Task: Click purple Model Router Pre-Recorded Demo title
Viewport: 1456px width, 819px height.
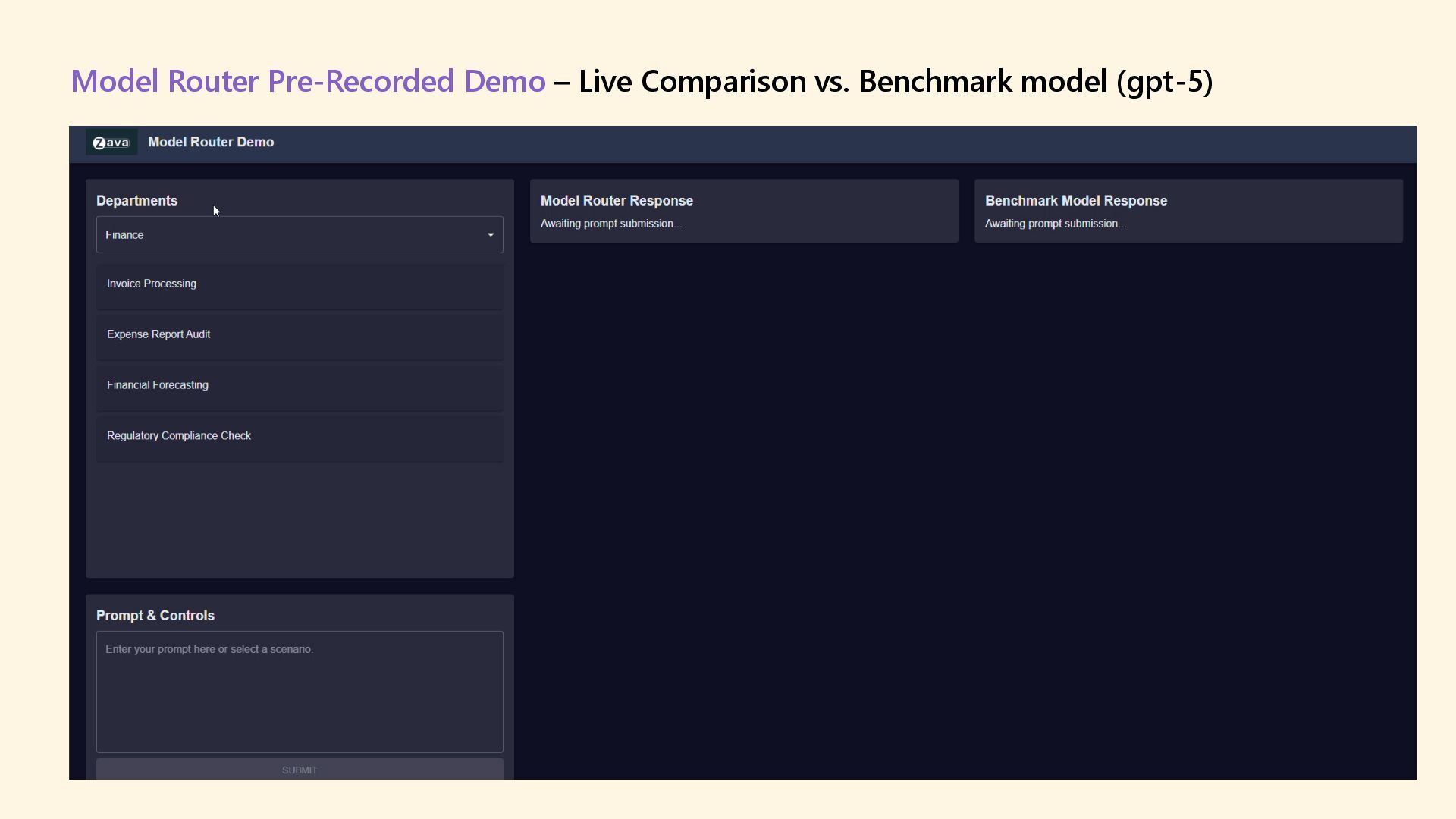Action: [x=308, y=81]
